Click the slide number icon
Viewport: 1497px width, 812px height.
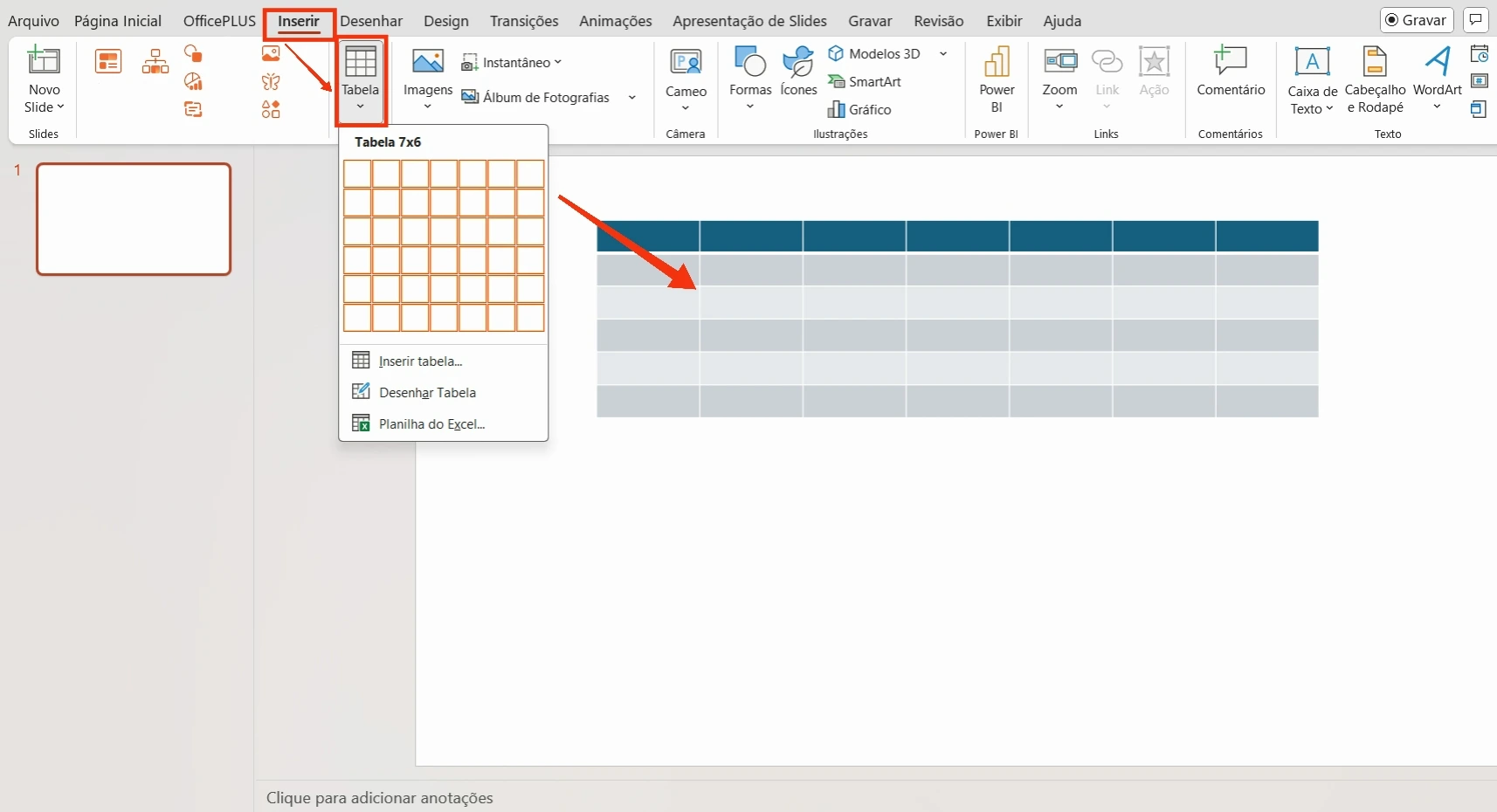pos(1479,81)
